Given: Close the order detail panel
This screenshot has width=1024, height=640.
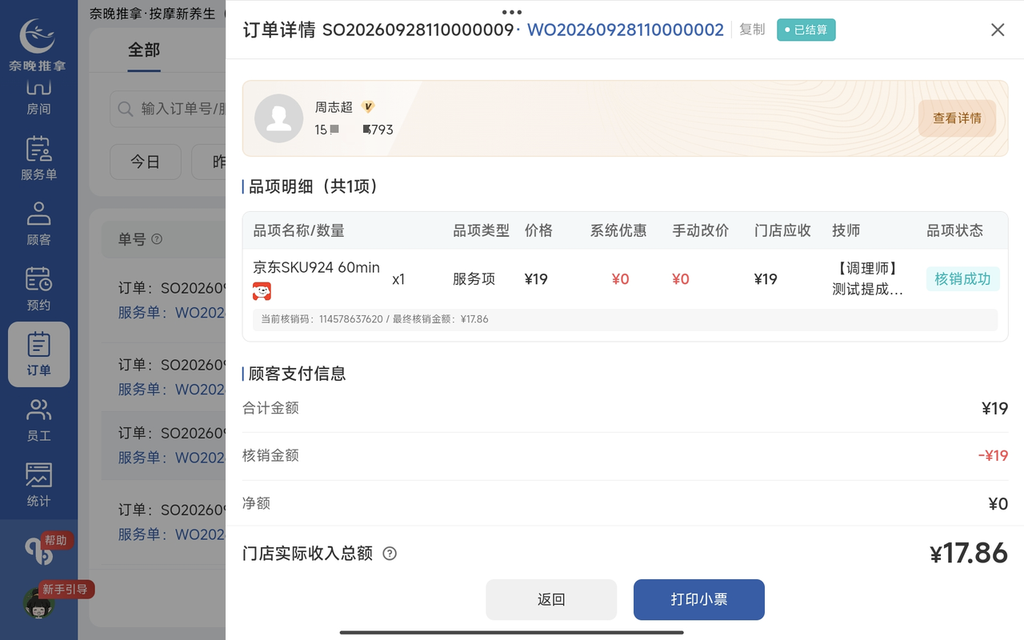Looking at the screenshot, I should [x=997, y=30].
